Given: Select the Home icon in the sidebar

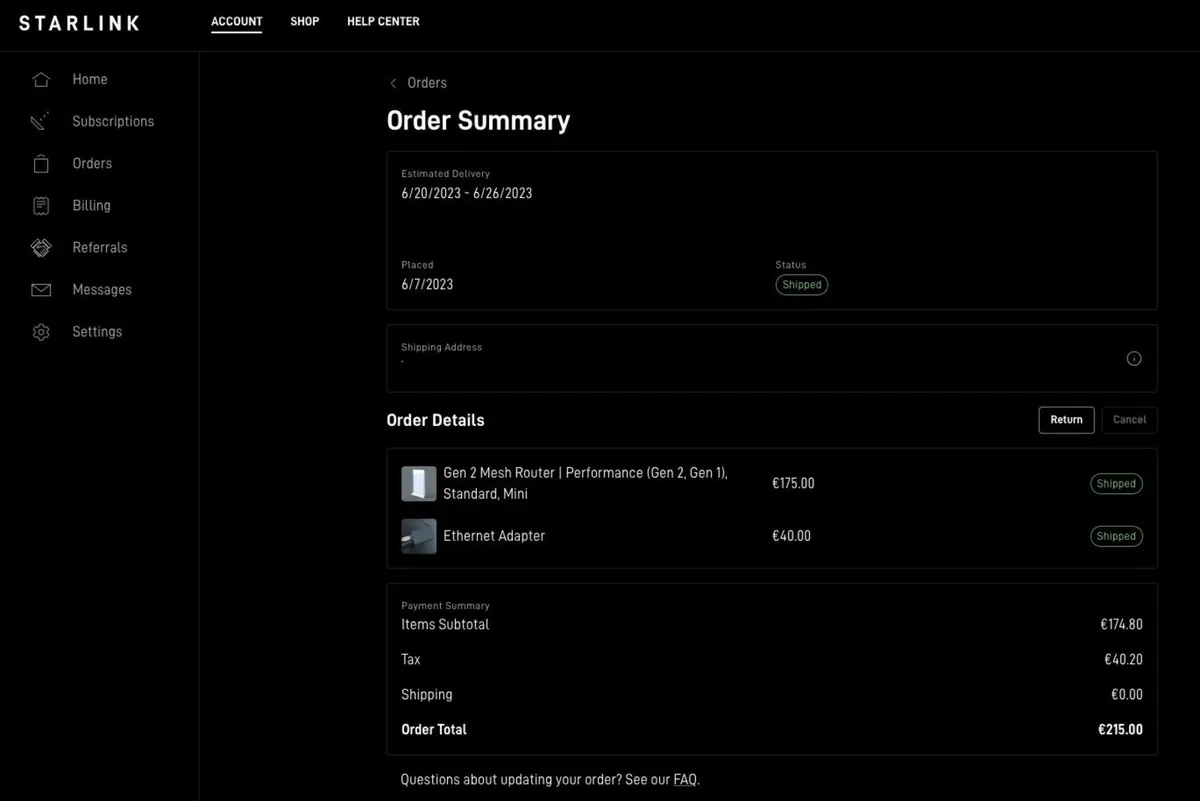Looking at the screenshot, I should click(41, 78).
